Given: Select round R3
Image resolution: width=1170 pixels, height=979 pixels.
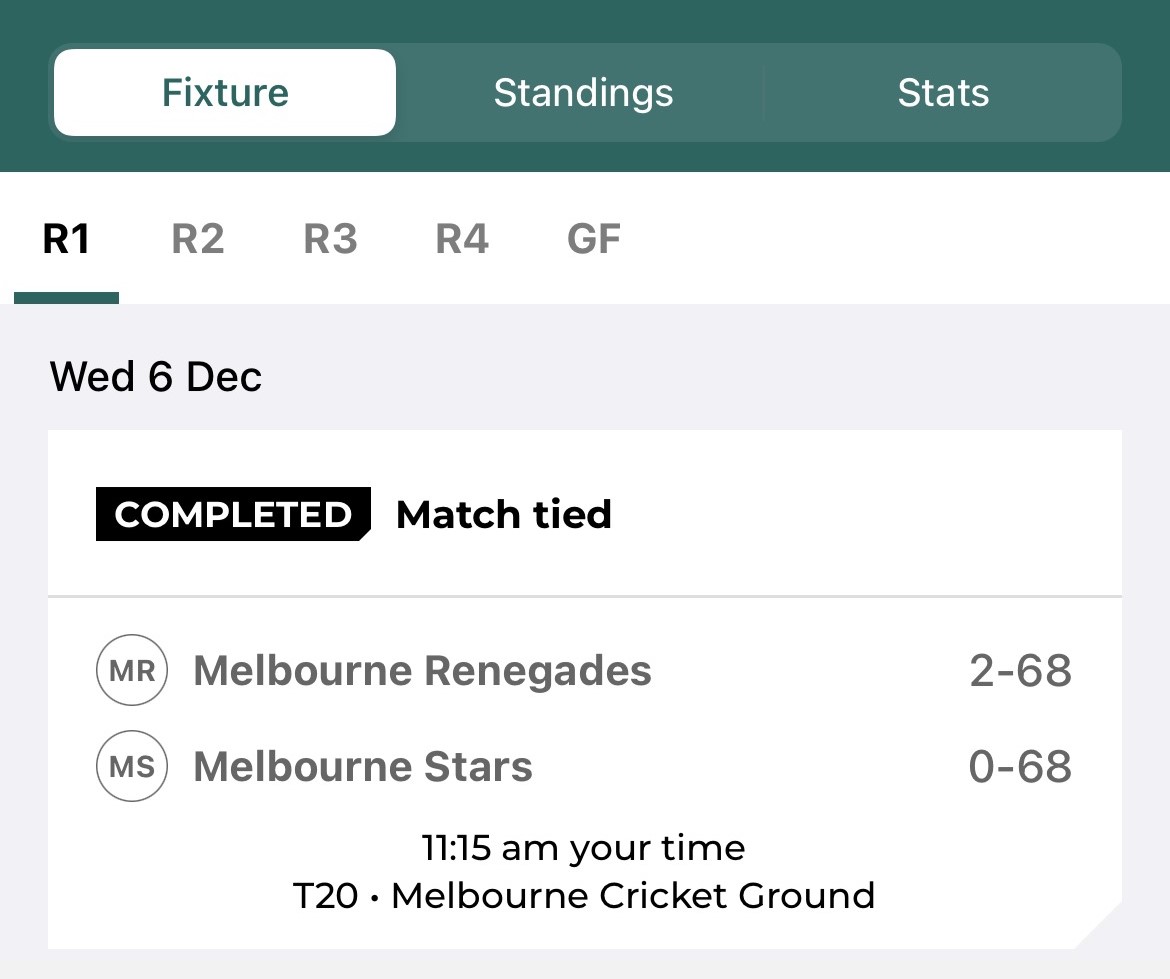Looking at the screenshot, I should pyautogui.click(x=330, y=238).
